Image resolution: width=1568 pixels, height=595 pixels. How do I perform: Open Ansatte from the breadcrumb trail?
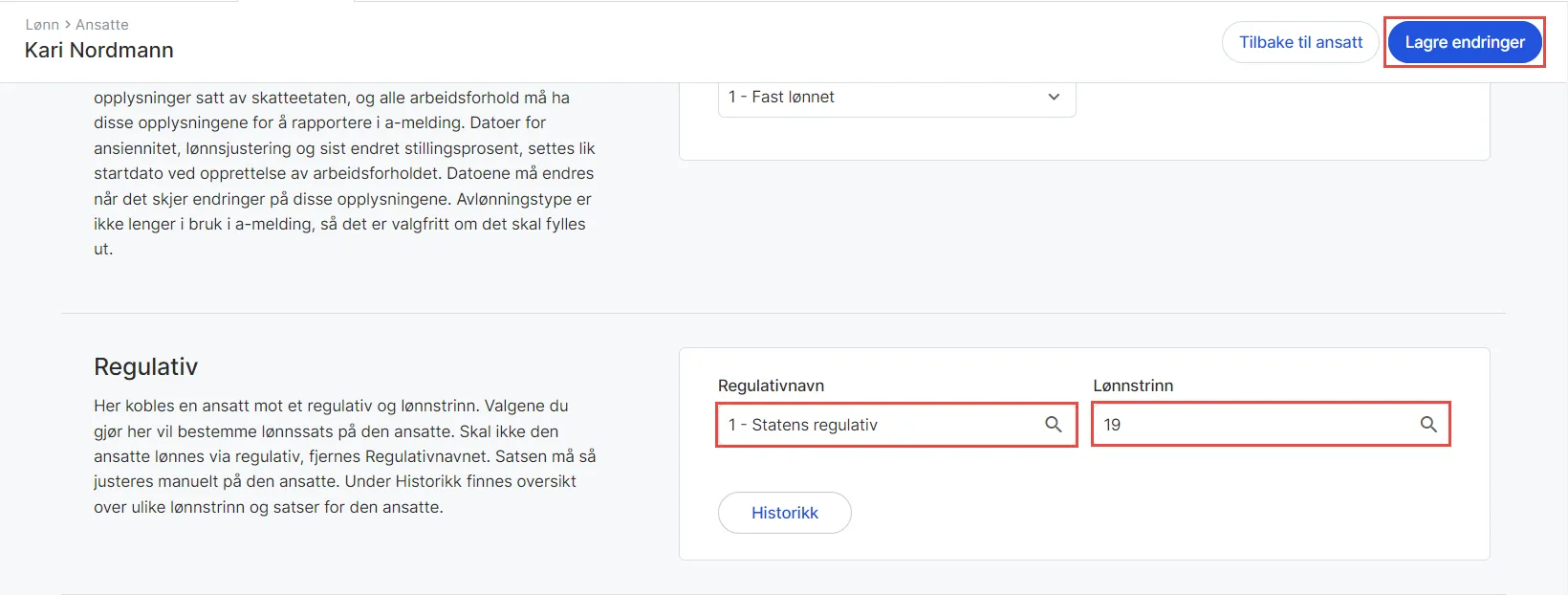(x=101, y=24)
